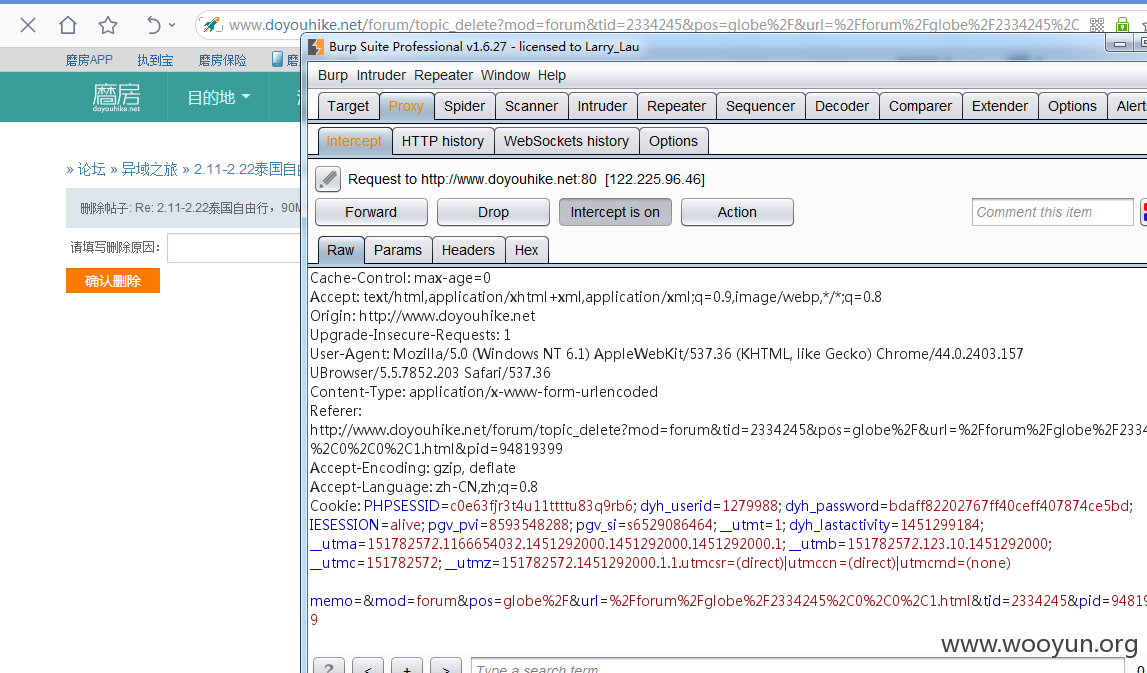This screenshot has height=673, width=1147.
Task: Click the plus search options button
Action: 407,666
